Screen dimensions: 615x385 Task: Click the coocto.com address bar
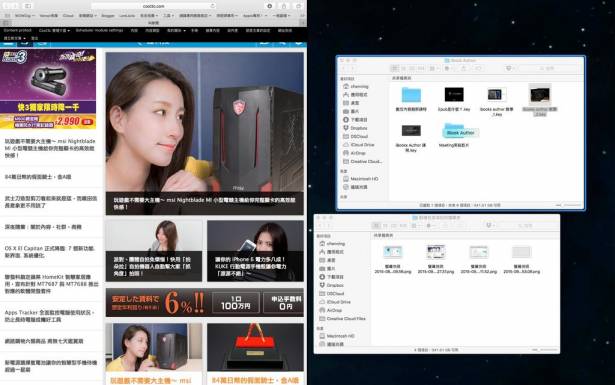click(154, 6)
